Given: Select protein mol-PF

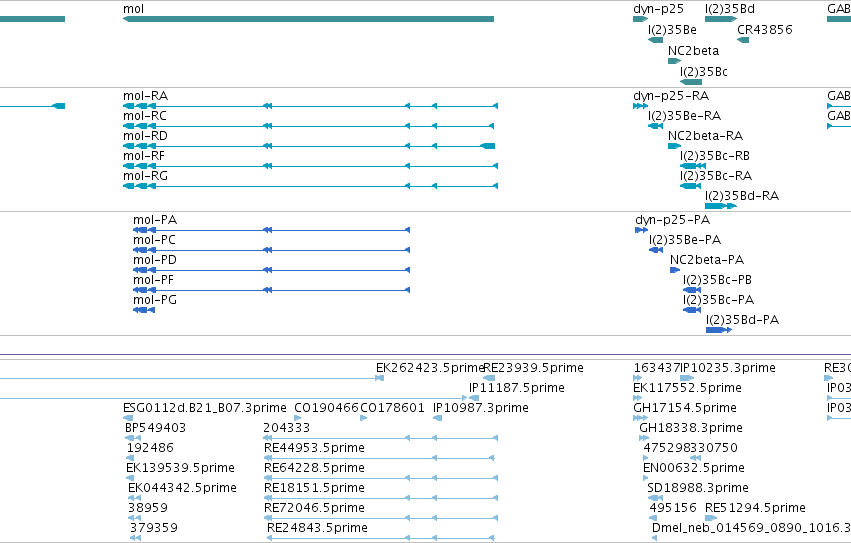Looking at the screenshot, I should (271, 290).
